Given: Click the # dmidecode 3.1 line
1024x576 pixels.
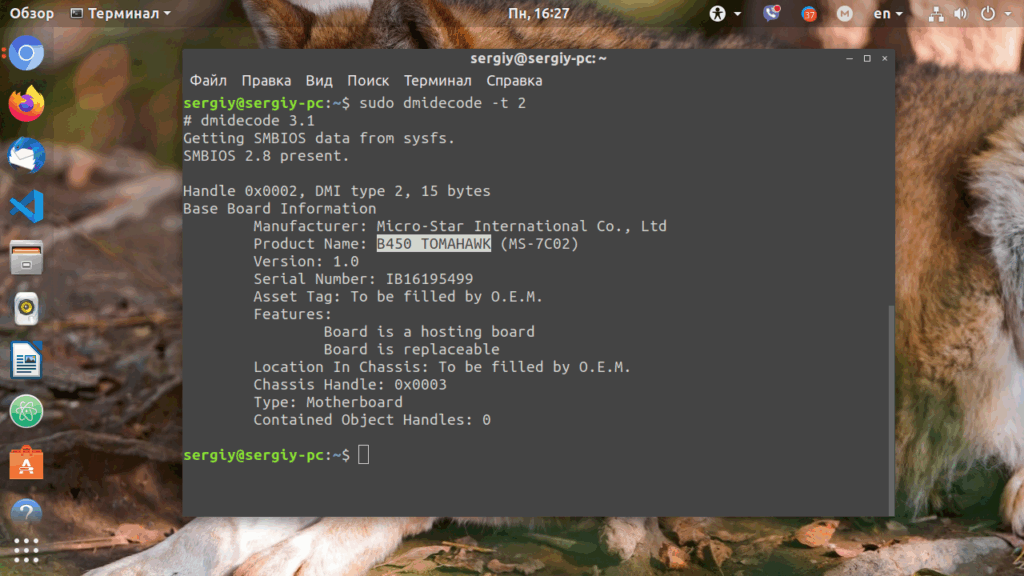Looking at the screenshot, I should tap(249, 120).
